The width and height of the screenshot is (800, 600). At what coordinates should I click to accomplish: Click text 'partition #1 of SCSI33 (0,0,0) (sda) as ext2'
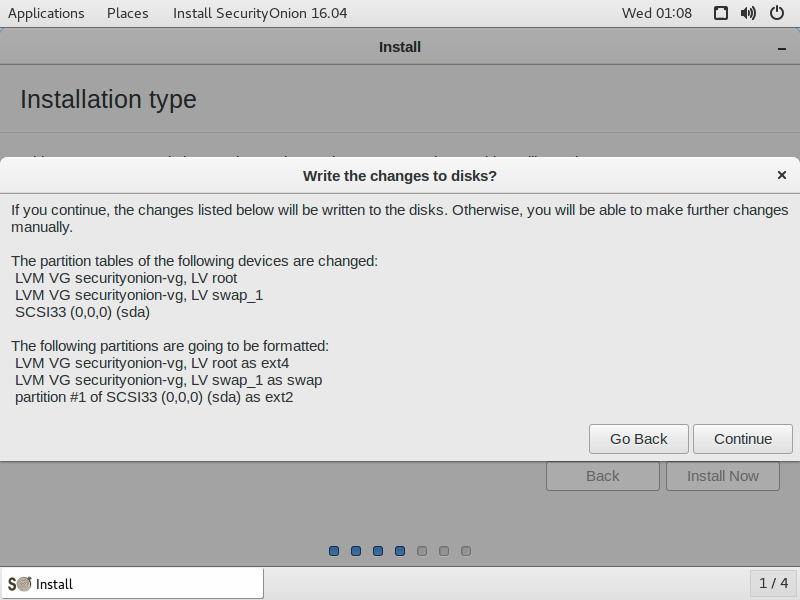click(x=154, y=397)
